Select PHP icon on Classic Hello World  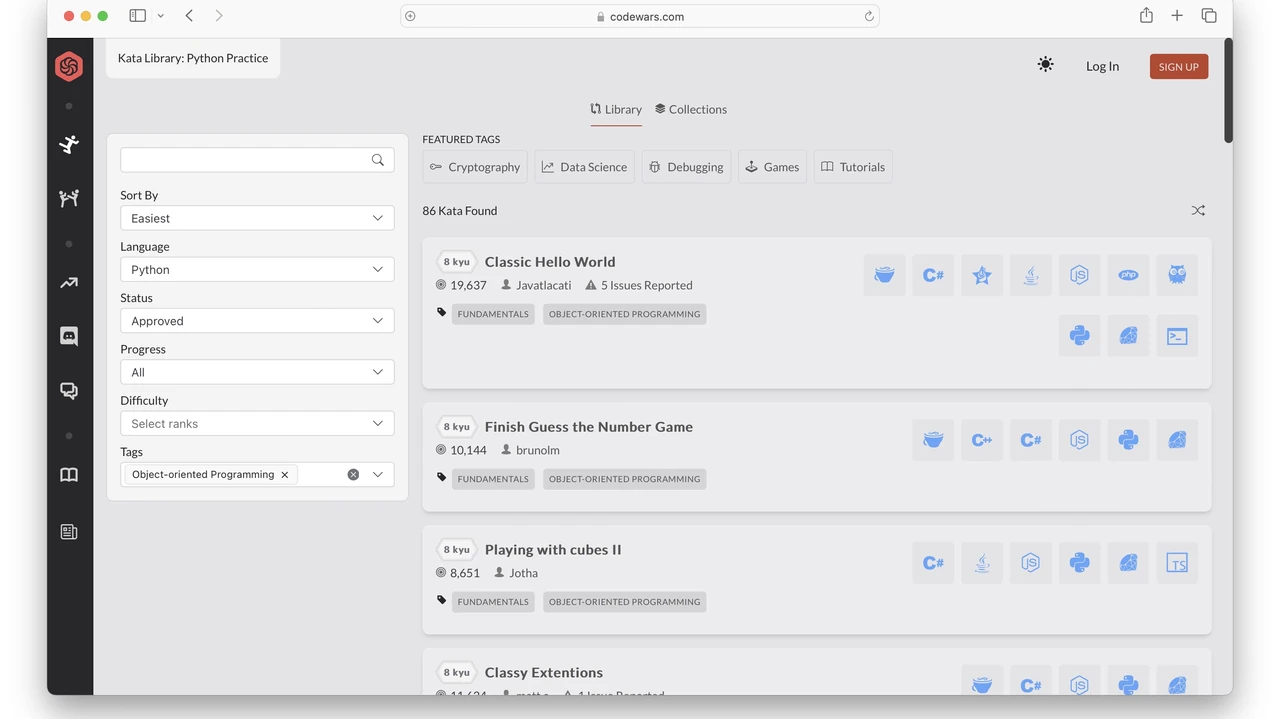[1128, 275]
